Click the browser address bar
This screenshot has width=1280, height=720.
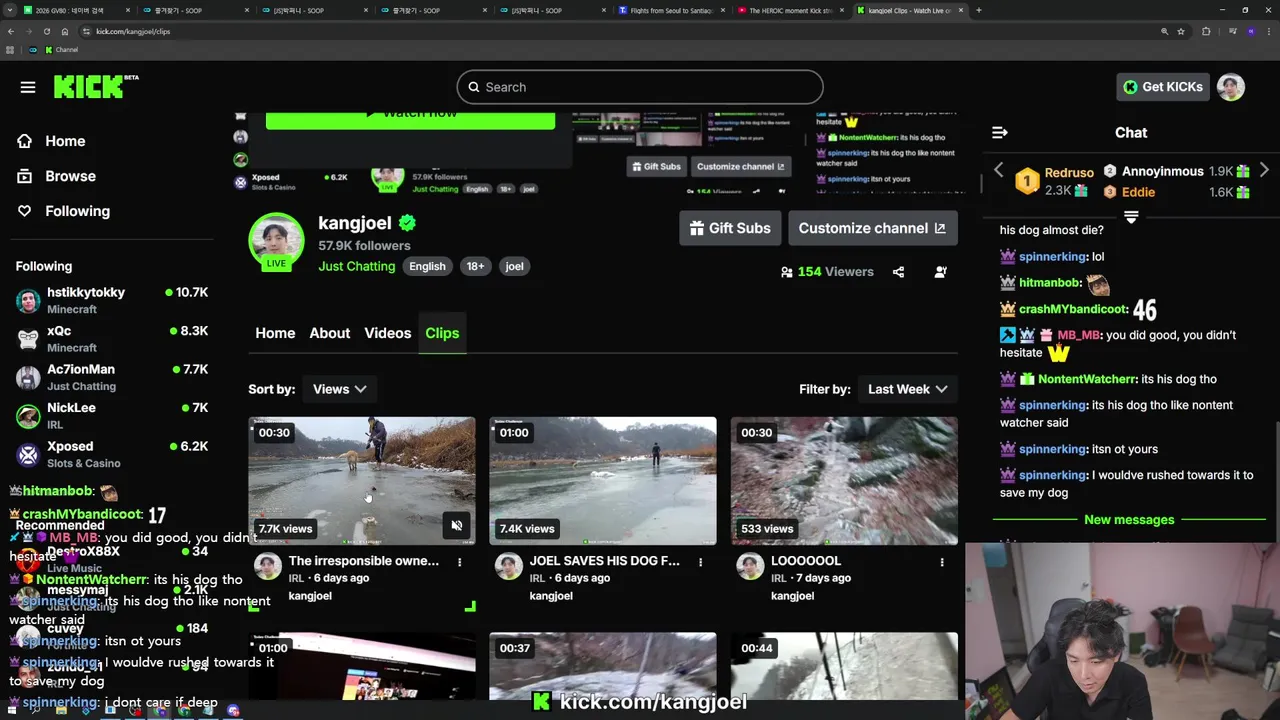(620, 31)
